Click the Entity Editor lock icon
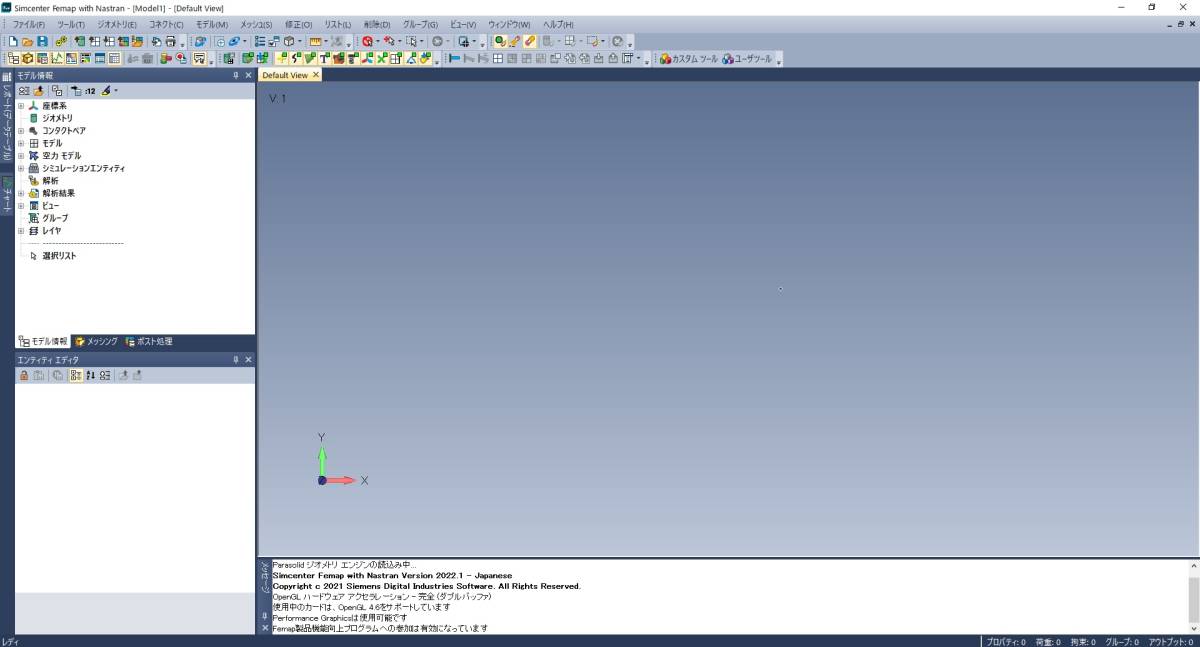 coord(24,375)
